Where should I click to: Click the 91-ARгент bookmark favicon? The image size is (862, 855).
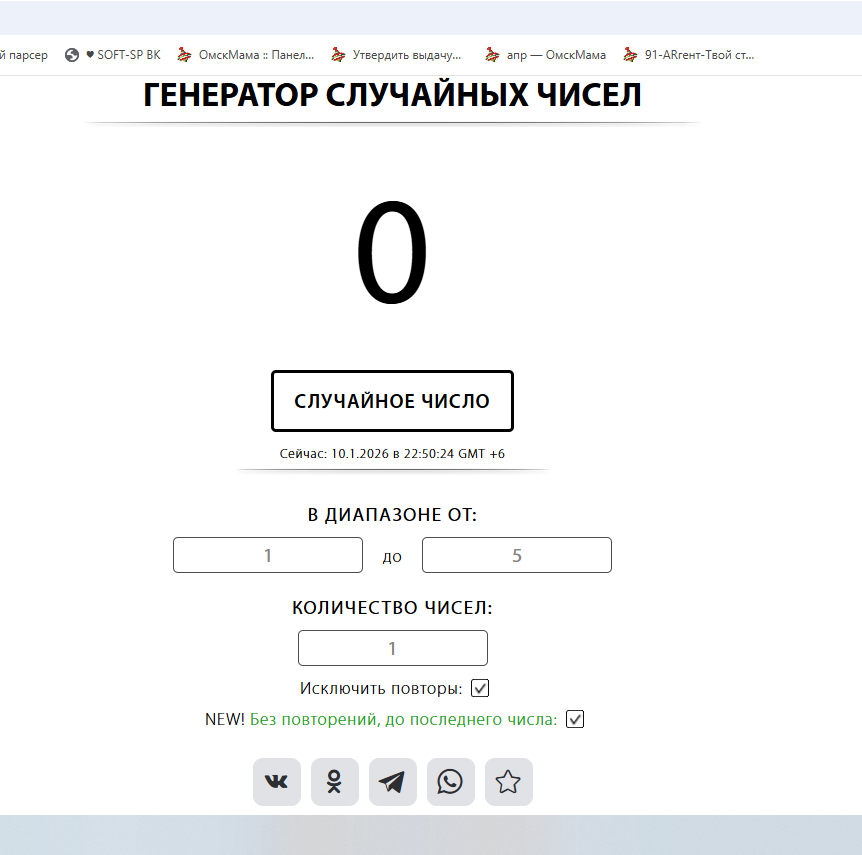pyautogui.click(x=629, y=55)
